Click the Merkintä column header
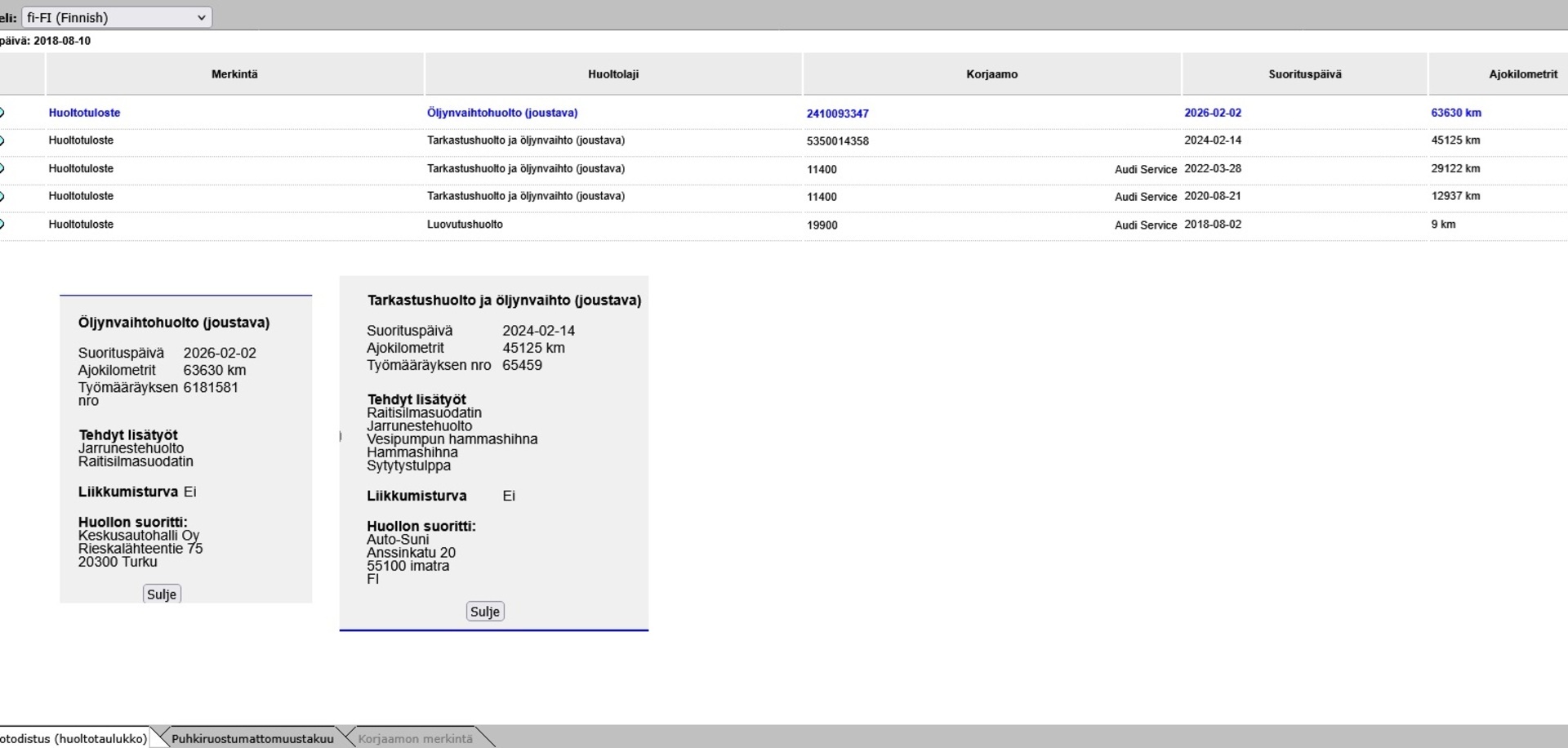 coord(234,74)
